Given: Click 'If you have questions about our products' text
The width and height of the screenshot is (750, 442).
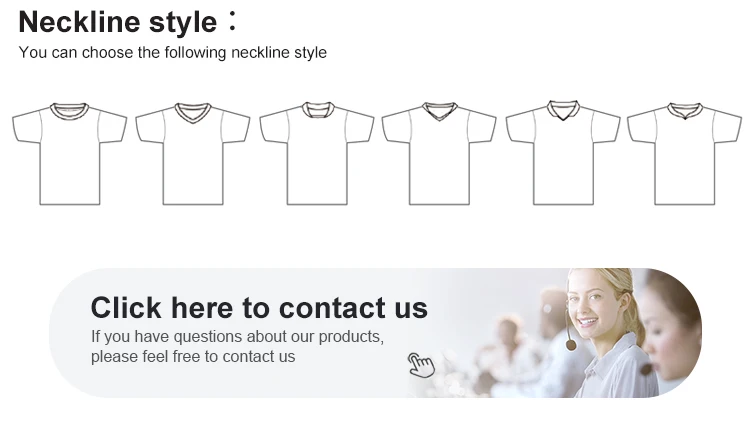Looking at the screenshot, I should pos(237,336).
